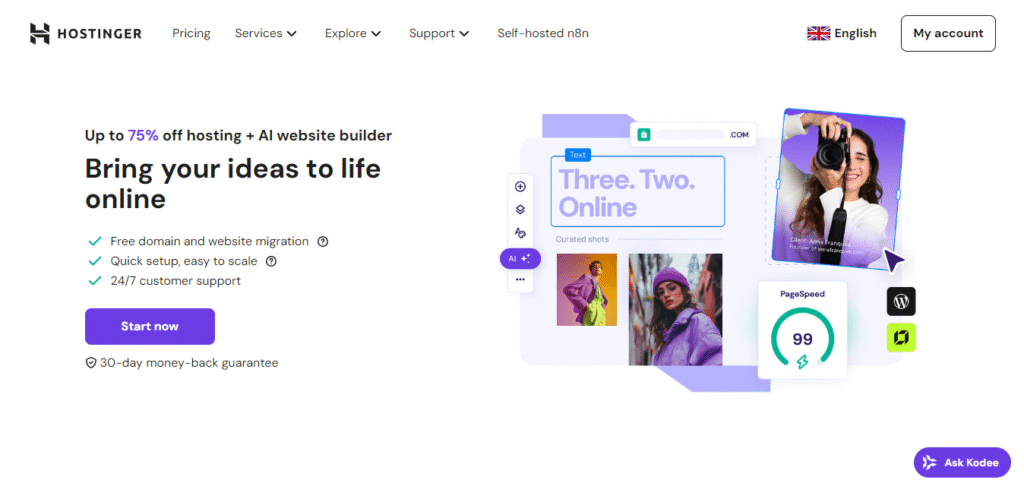Click the add element plus icon
This screenshot has height=486, width=1024.
(x=520, y=187)
